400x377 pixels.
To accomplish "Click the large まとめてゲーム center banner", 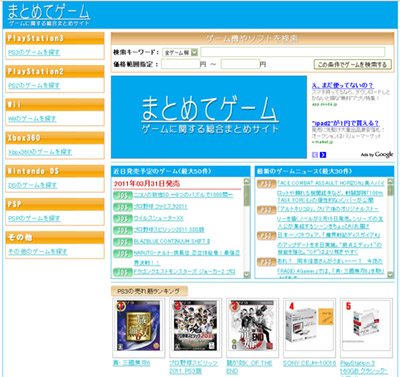I will click(x=209, y=117).
